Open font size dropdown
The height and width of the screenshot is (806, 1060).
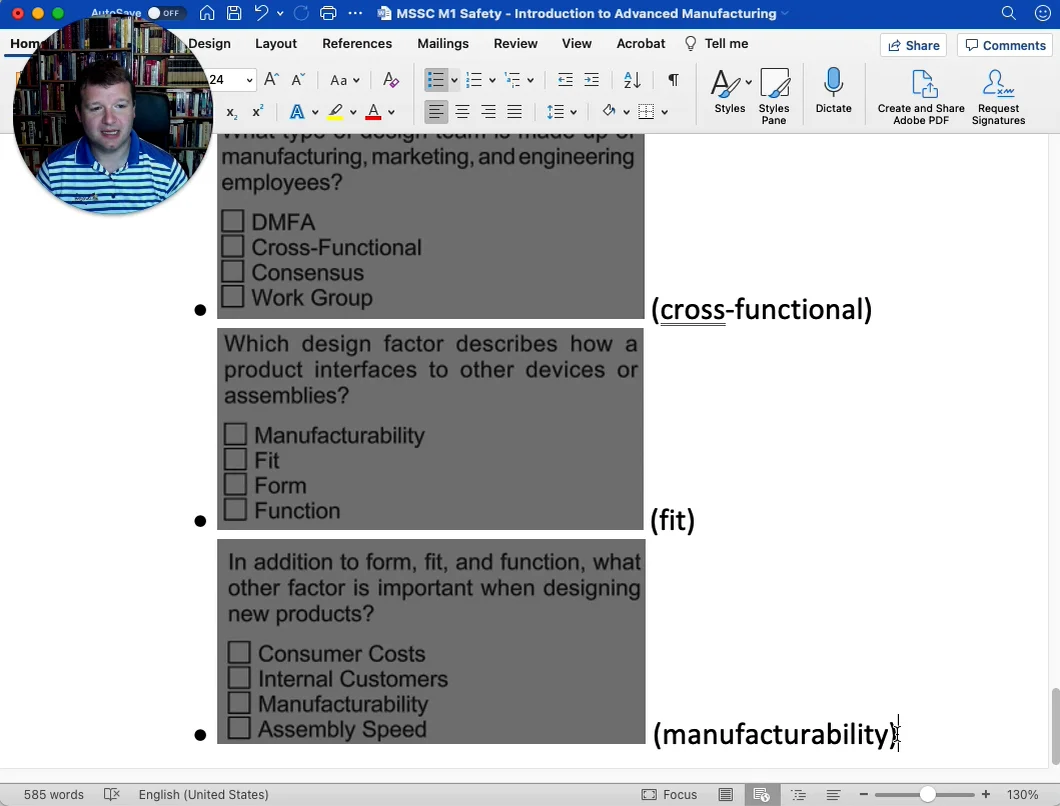click(249, 80)
